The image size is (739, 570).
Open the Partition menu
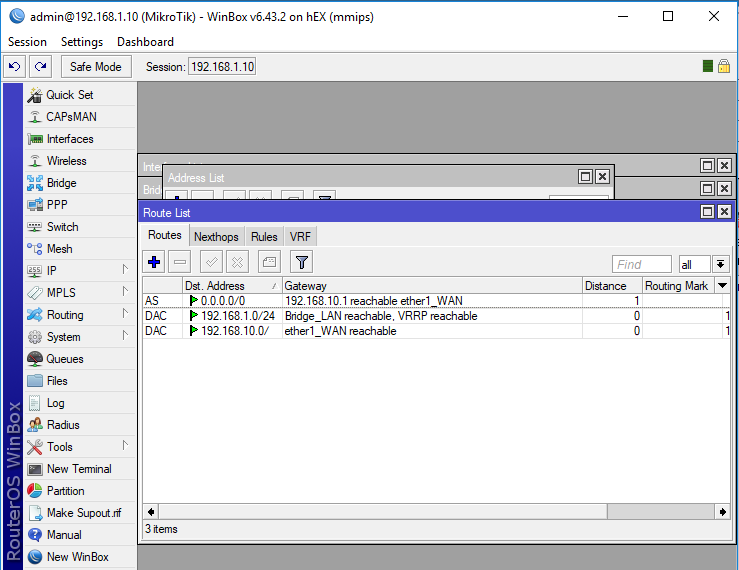tap(79, 491)
